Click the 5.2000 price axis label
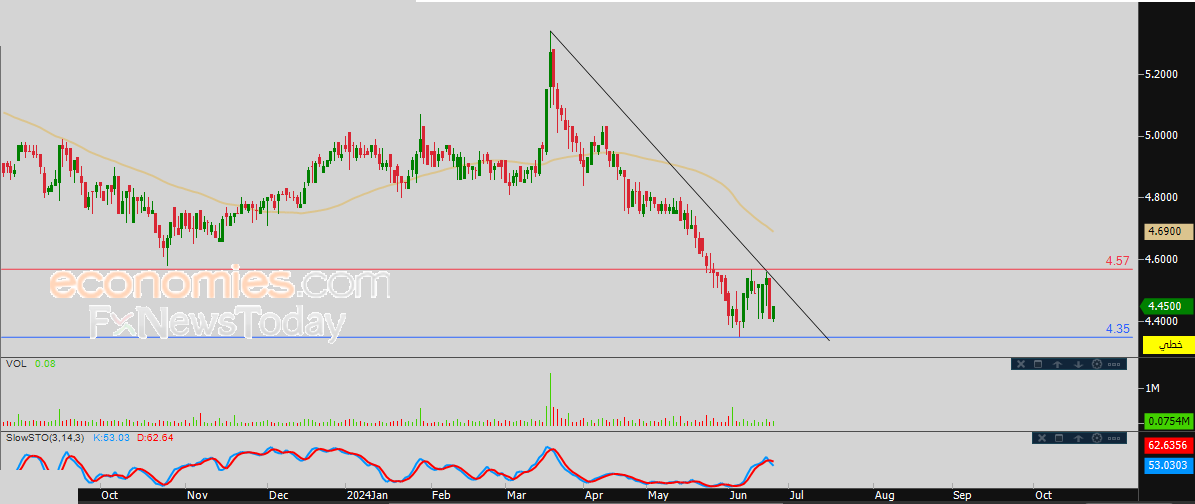This screenshot has width=1195, height=504. point(1161,75)
